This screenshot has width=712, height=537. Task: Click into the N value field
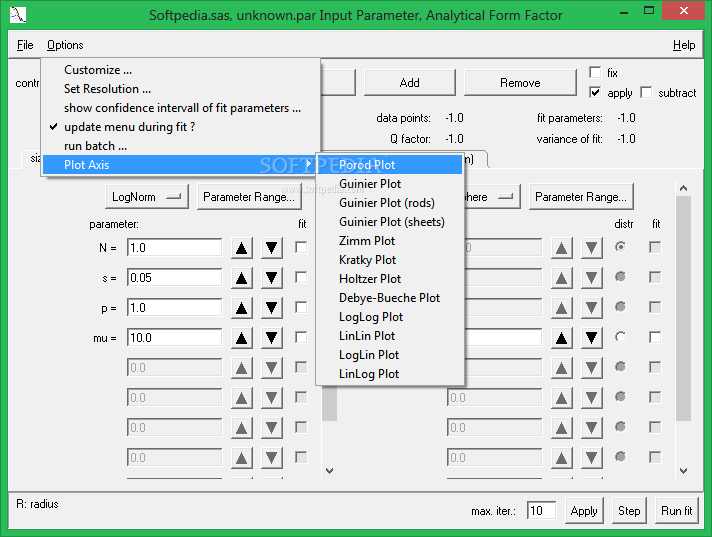[x=174, y=248]
